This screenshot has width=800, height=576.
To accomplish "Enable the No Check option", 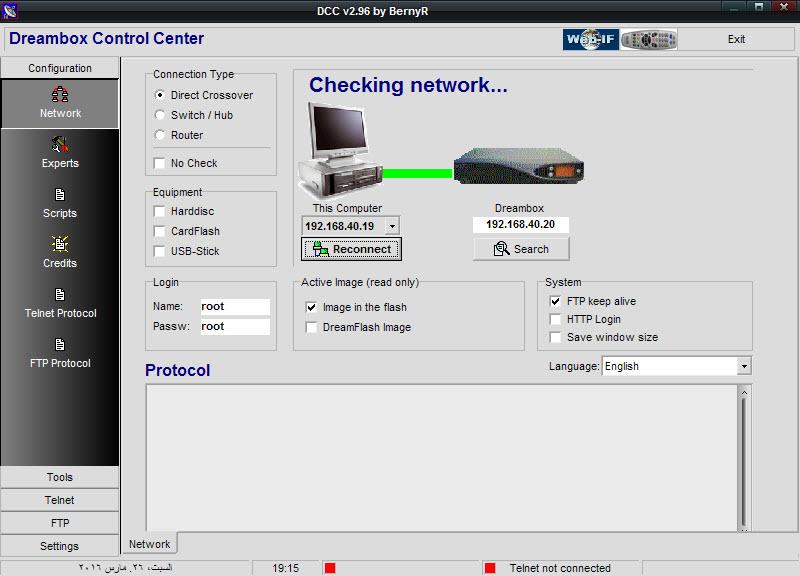I will tap(160, 163).
